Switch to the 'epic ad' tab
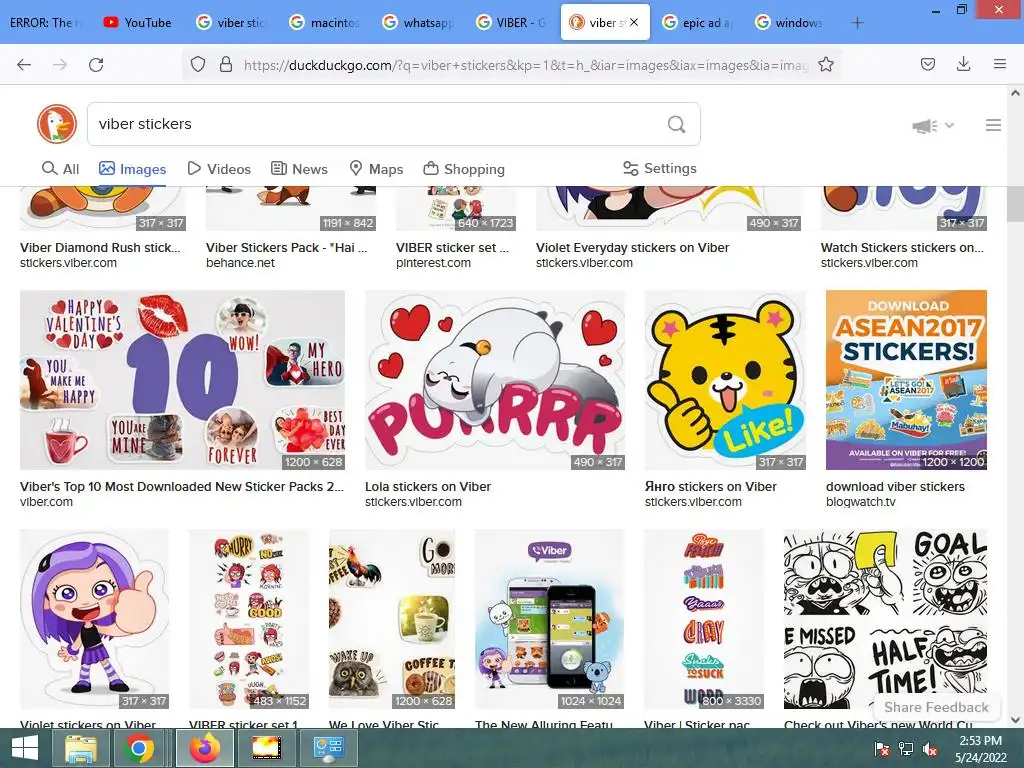Image resolution: width=1024 pixels, height=768 pixels. tap(697, 22)
